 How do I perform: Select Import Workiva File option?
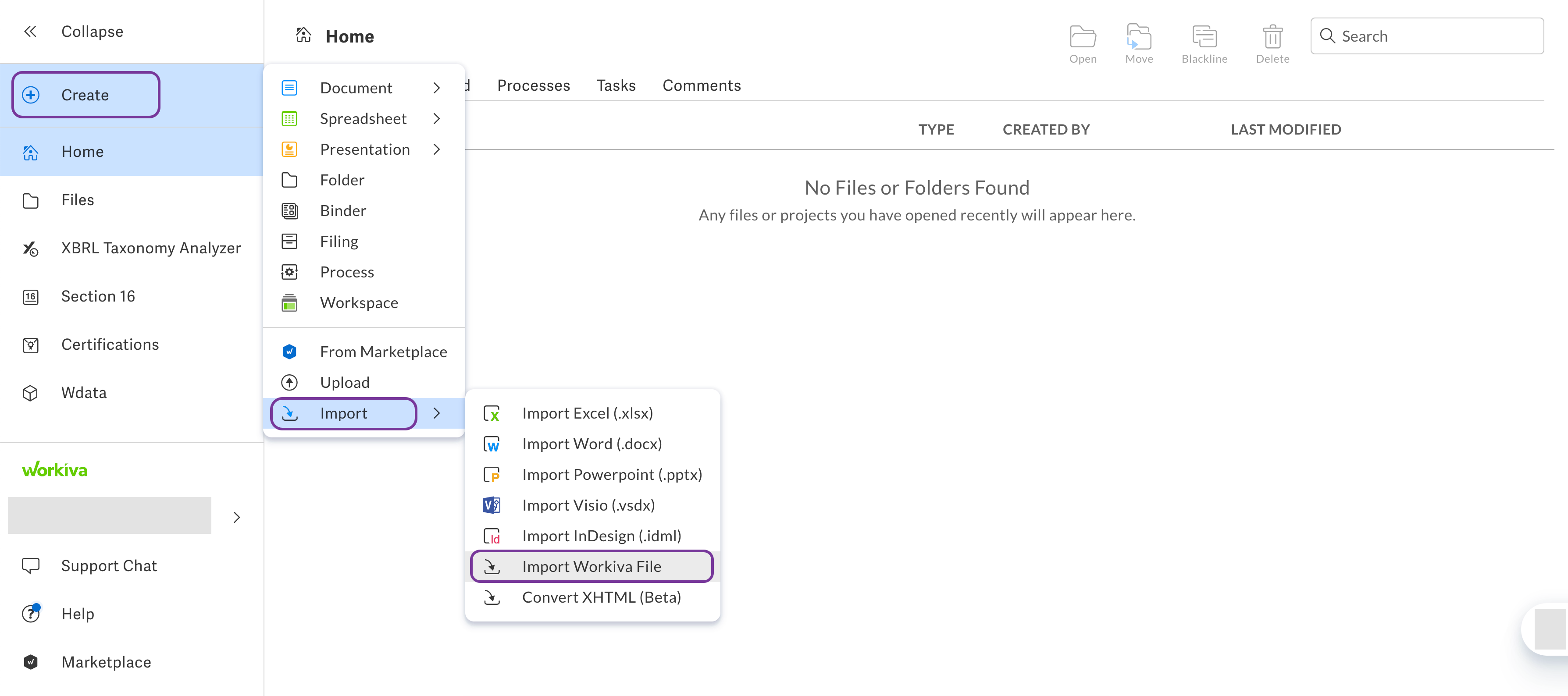(591, 566)
